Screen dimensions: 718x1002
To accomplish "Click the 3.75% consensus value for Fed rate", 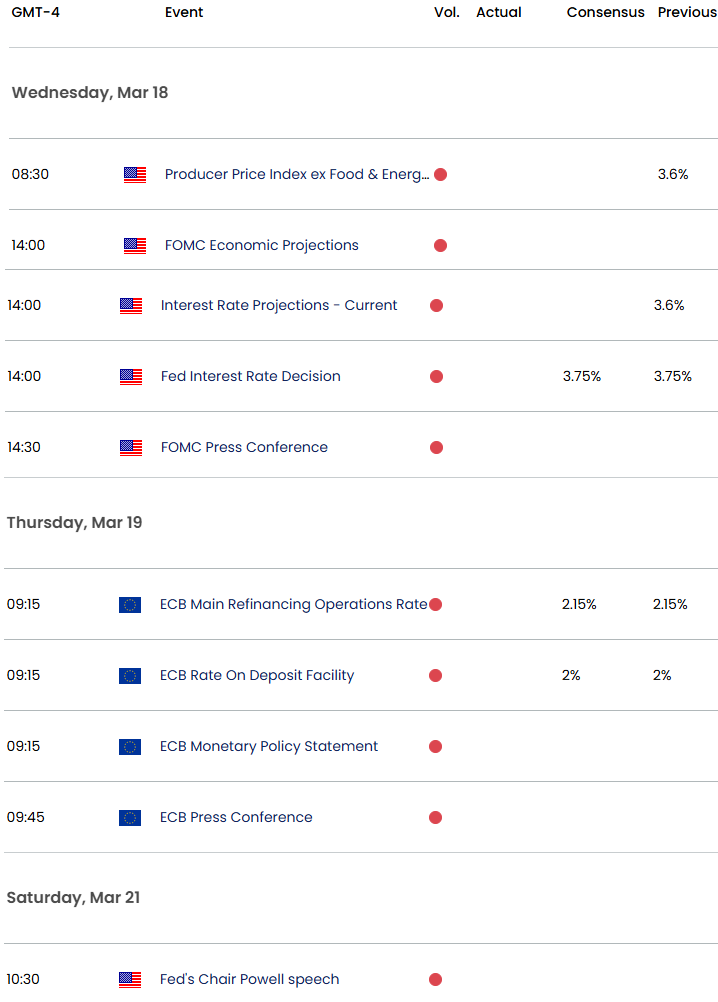I will pyautogui.click(x=582, y=377).
